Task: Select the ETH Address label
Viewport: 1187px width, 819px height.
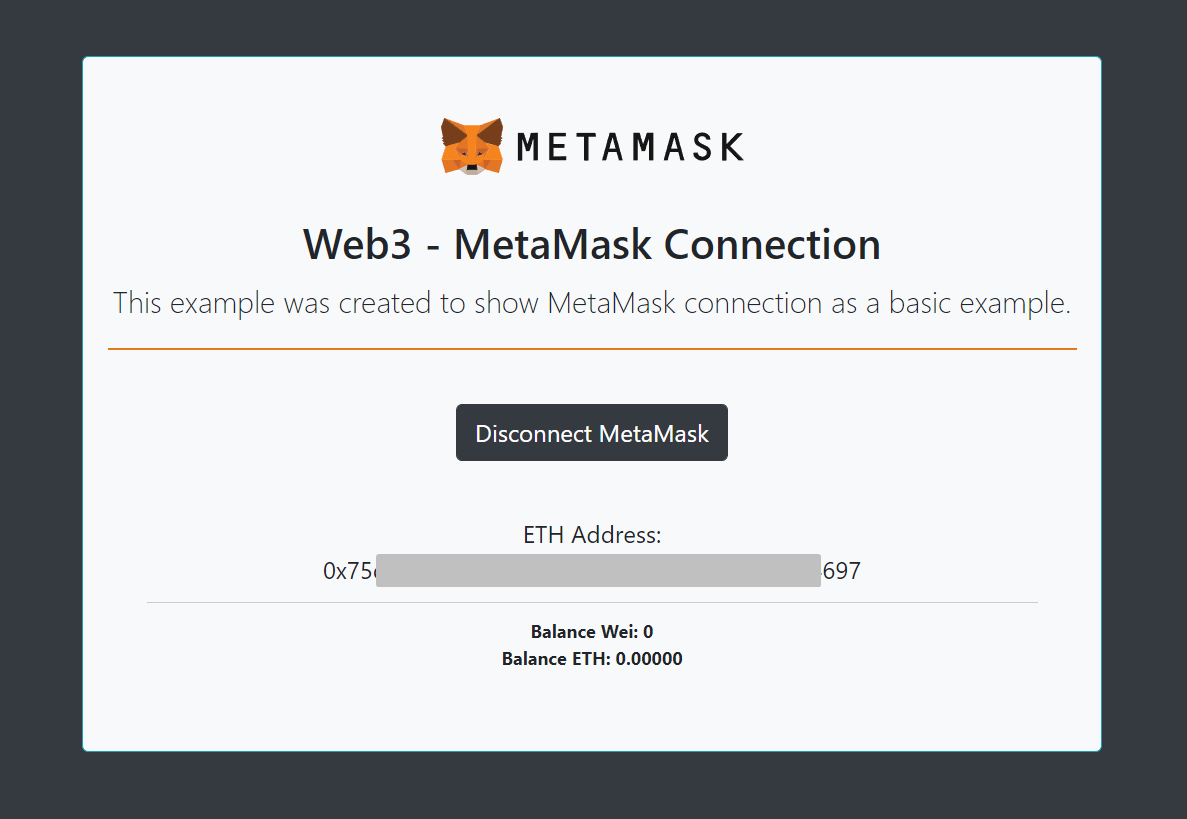Action: tap(591, 535)
